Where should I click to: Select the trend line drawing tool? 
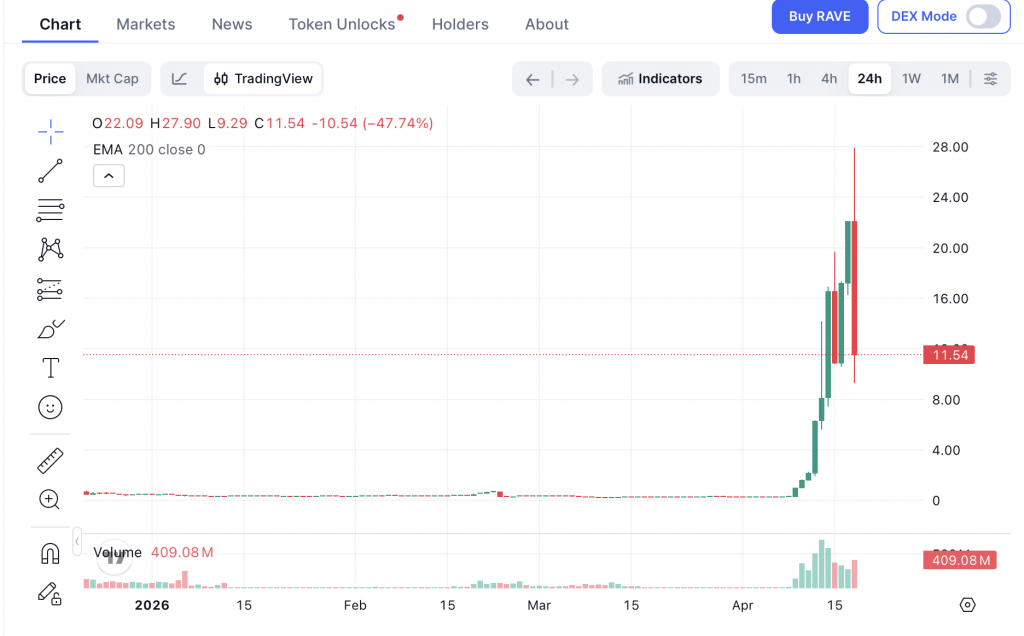click(x=50, y=171)
